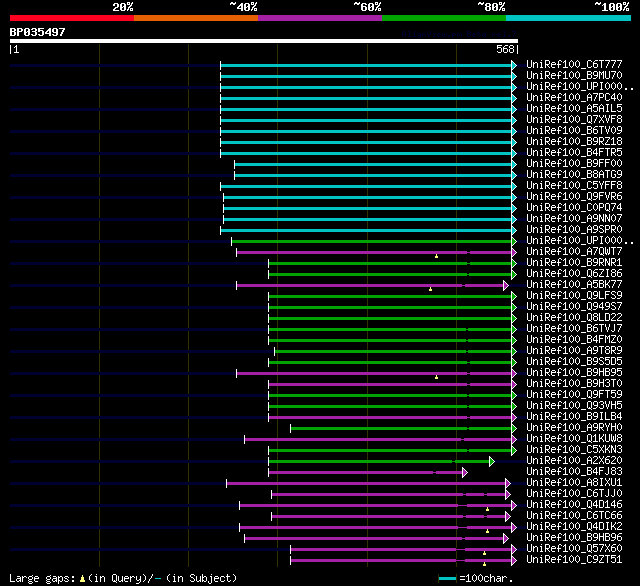Viewport: 640px width, 586px height.
Task: Click the query end position label 568
Action: pos(505,49)
